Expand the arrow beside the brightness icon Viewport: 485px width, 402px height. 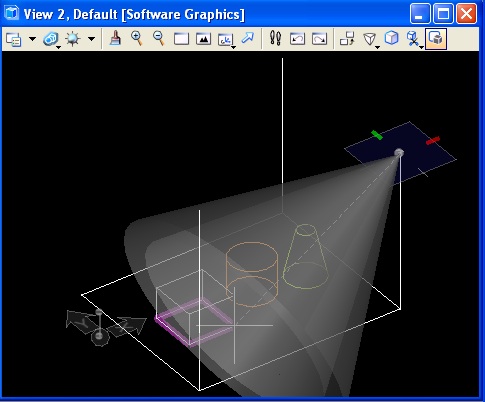click(91, 39)
